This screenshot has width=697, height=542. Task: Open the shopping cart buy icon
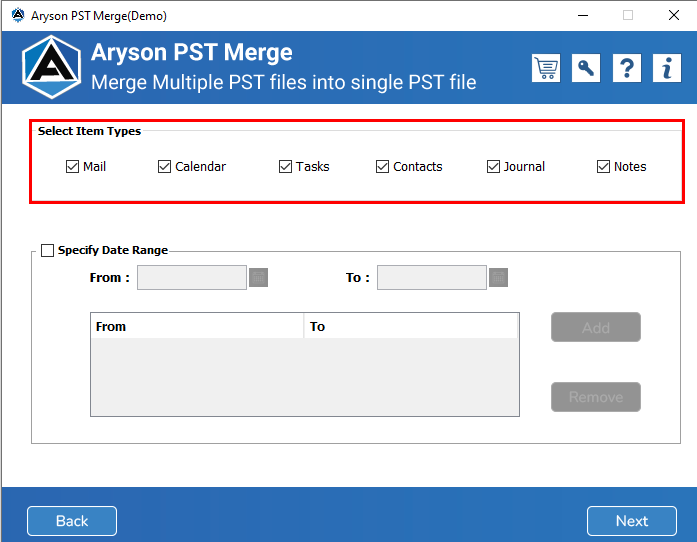pyautogui.click(x=546, y=68)
